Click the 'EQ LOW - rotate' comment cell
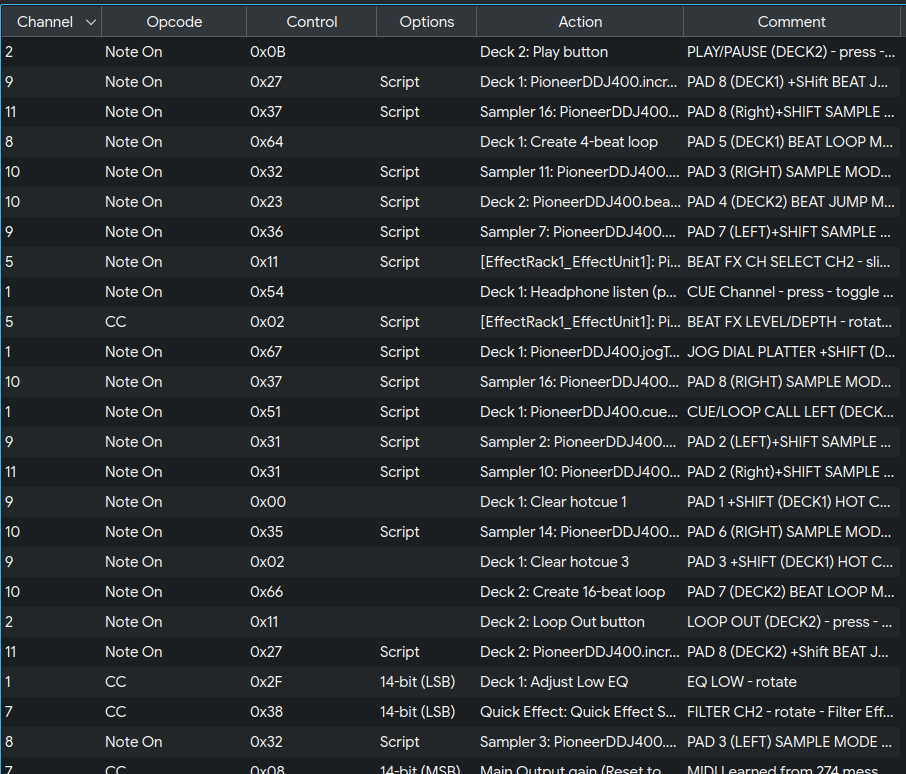The height and width of the screenshot is (774, 906). pyautogui.click(x=741, y=682)
